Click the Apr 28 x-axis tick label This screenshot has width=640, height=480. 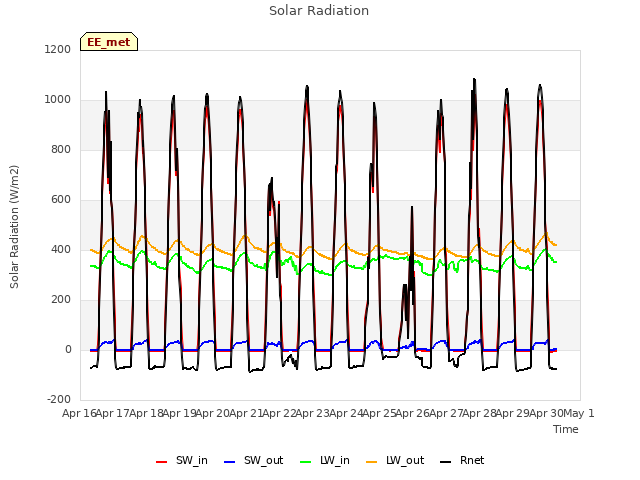tap(480, 413)
